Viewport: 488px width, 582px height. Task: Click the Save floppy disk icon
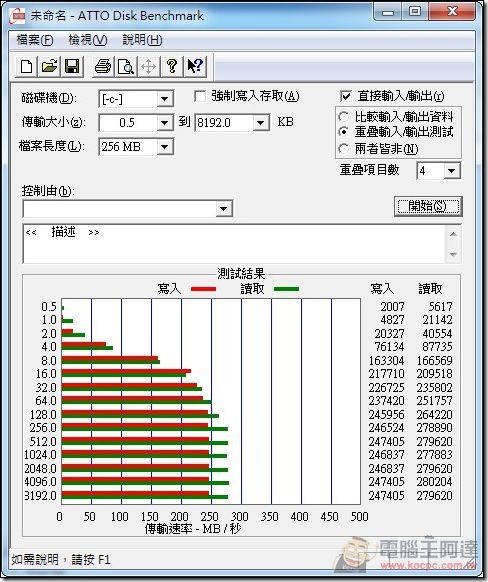[72, 67]
